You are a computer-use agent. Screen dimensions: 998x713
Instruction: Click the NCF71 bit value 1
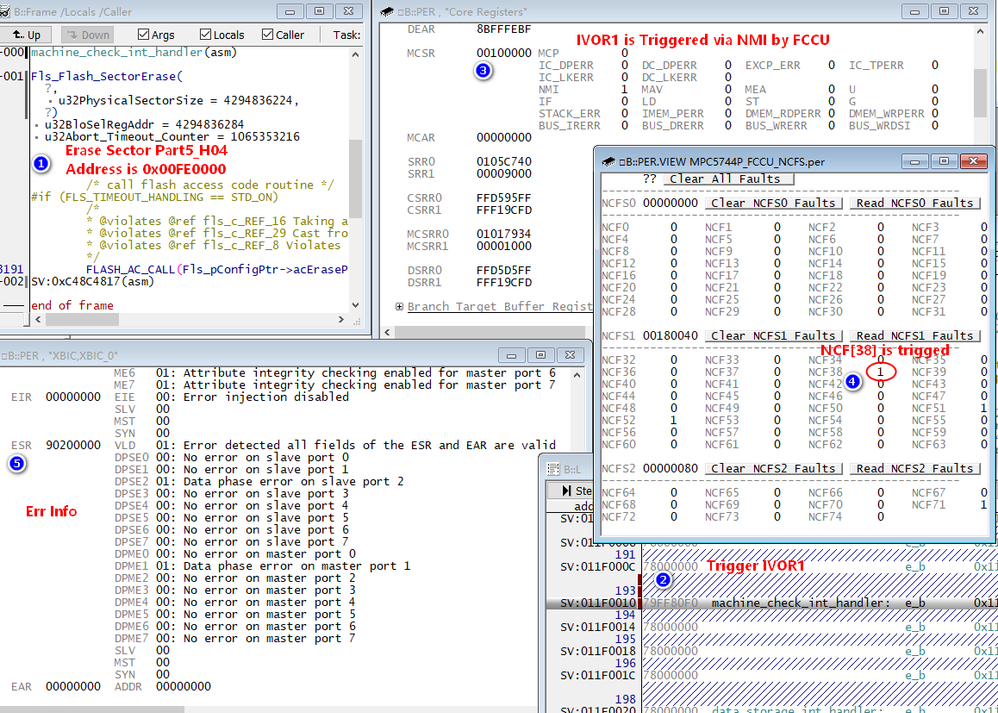tap(984, 505)
